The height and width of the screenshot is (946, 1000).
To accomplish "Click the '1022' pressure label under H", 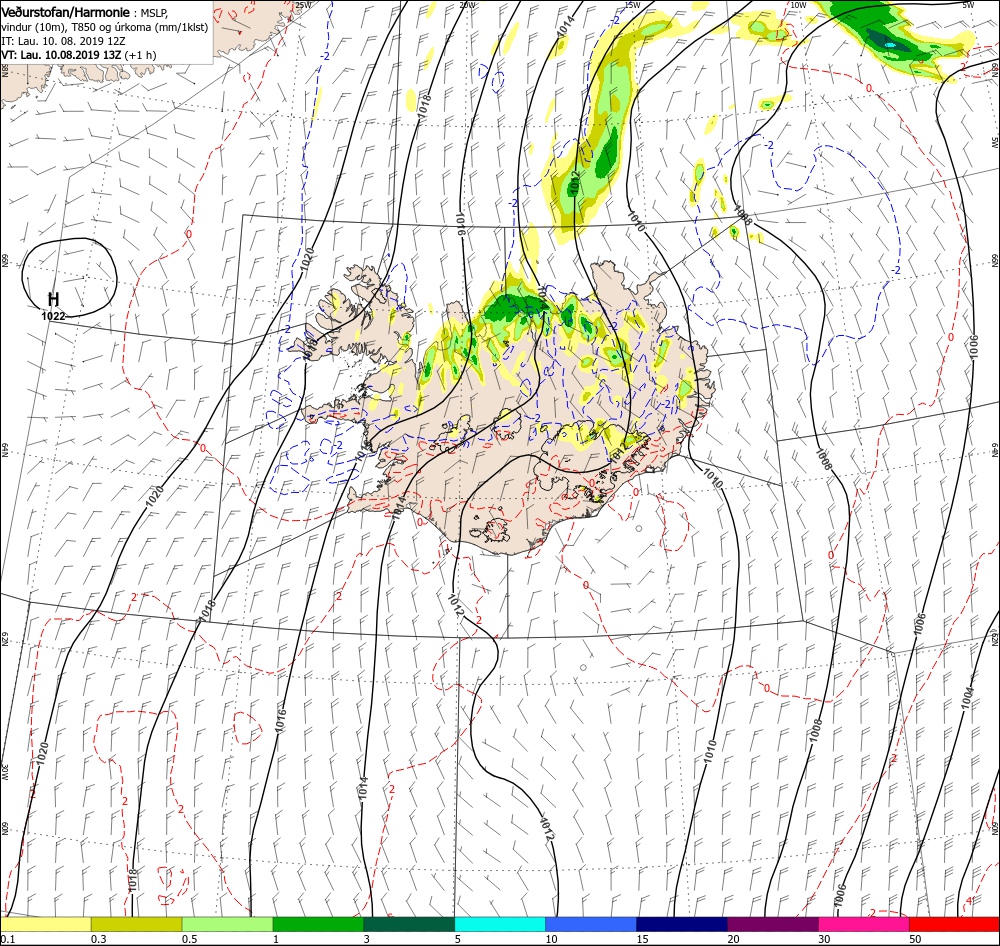I will click(53, 315).
